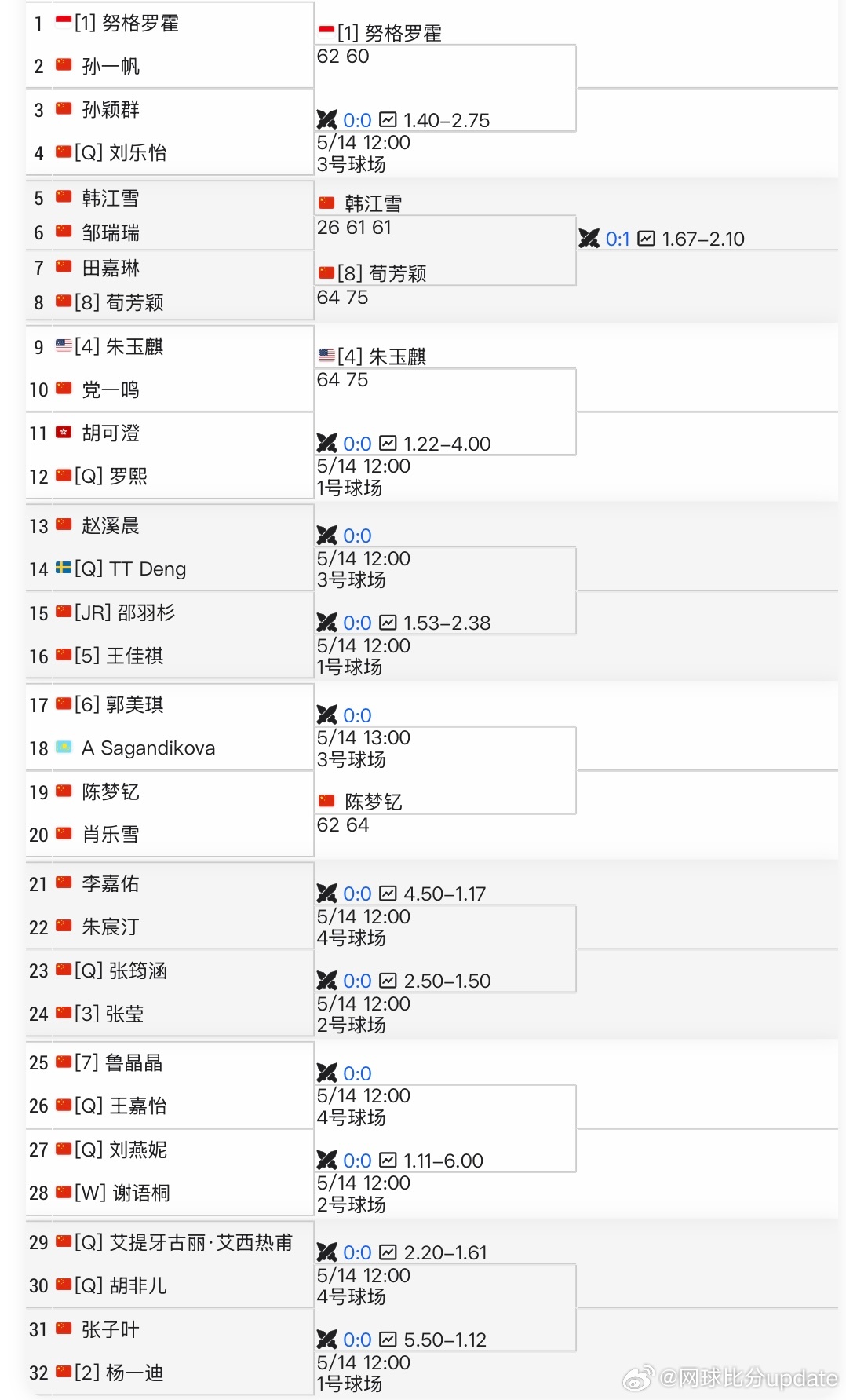
Task: Click the chart icon beside 1.11–6.00 odds
Action: [x=388, y=1161]
